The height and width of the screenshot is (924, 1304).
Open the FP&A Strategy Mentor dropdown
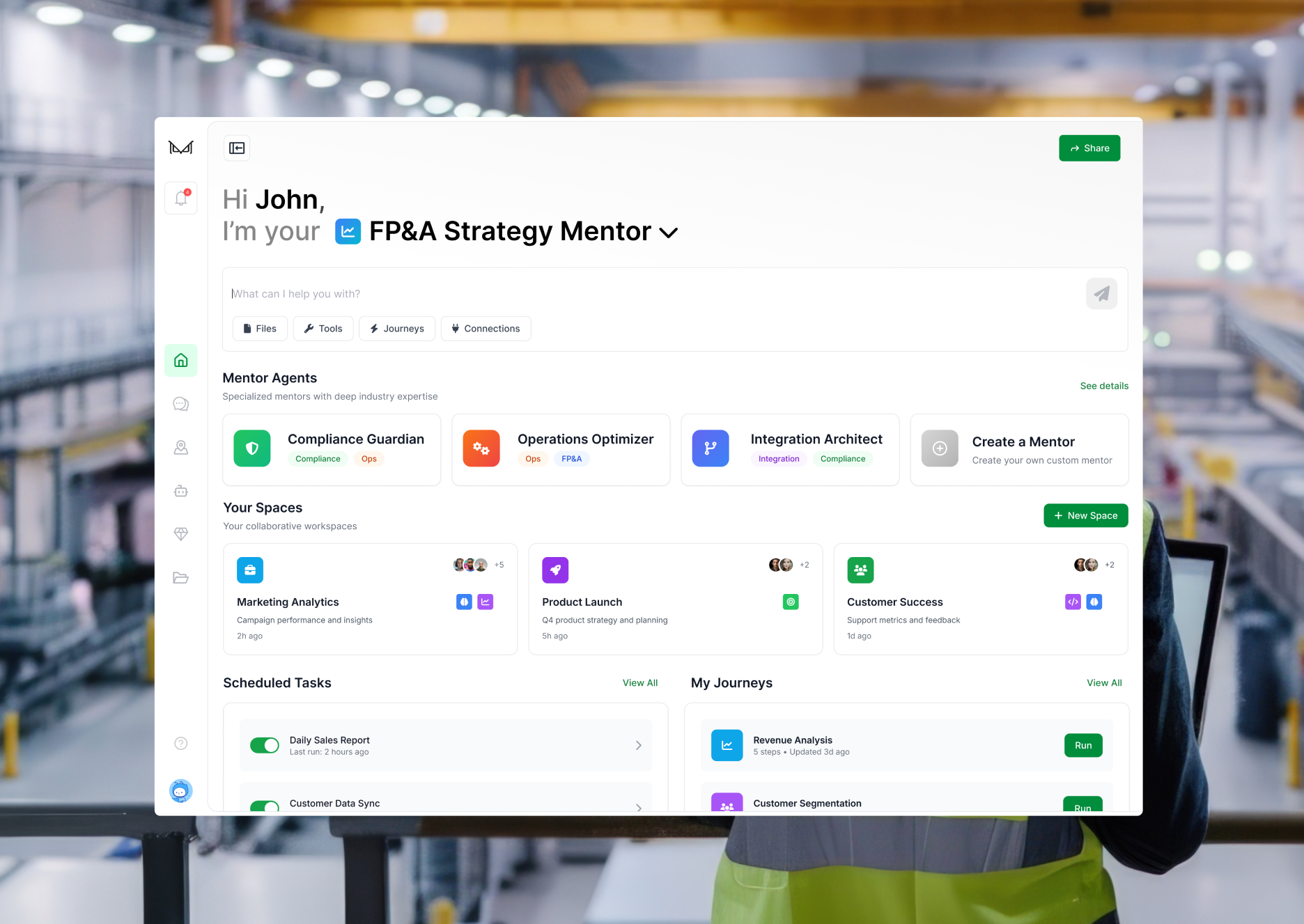pyautogui.click(x=669, y=232)
